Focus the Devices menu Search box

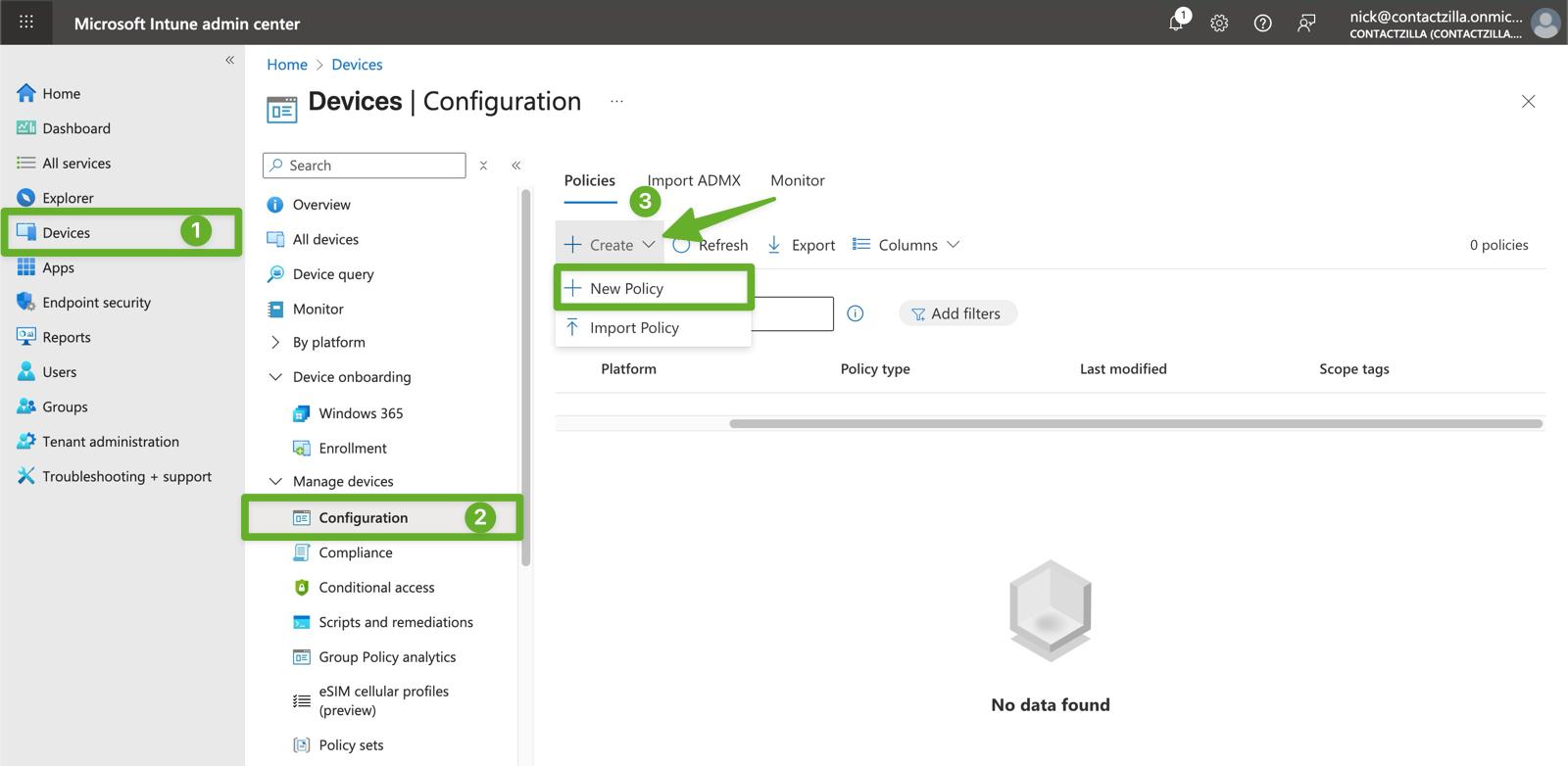[x=365, y=166]
